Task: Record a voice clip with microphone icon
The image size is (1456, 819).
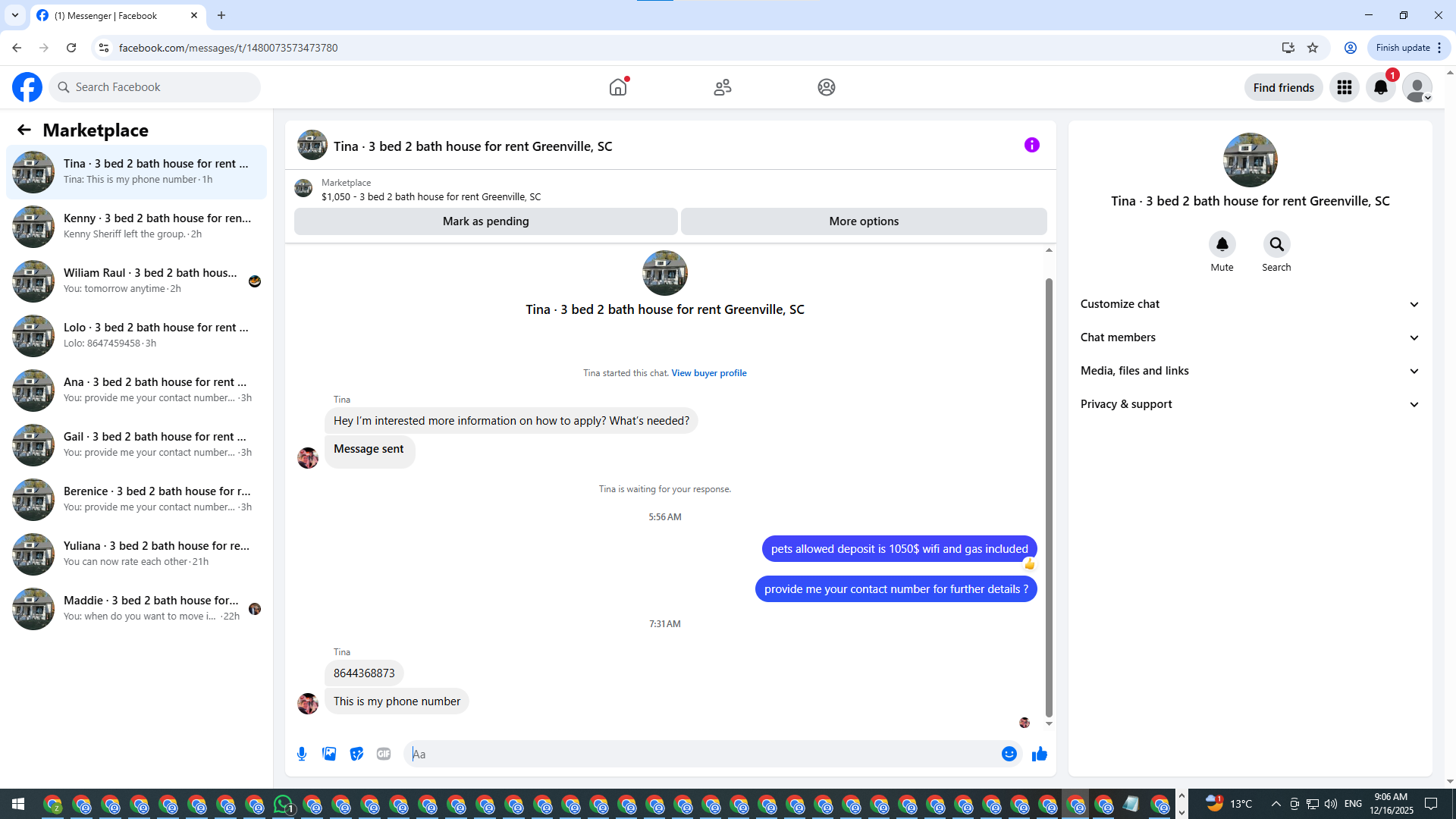Action: pos(302,754)
